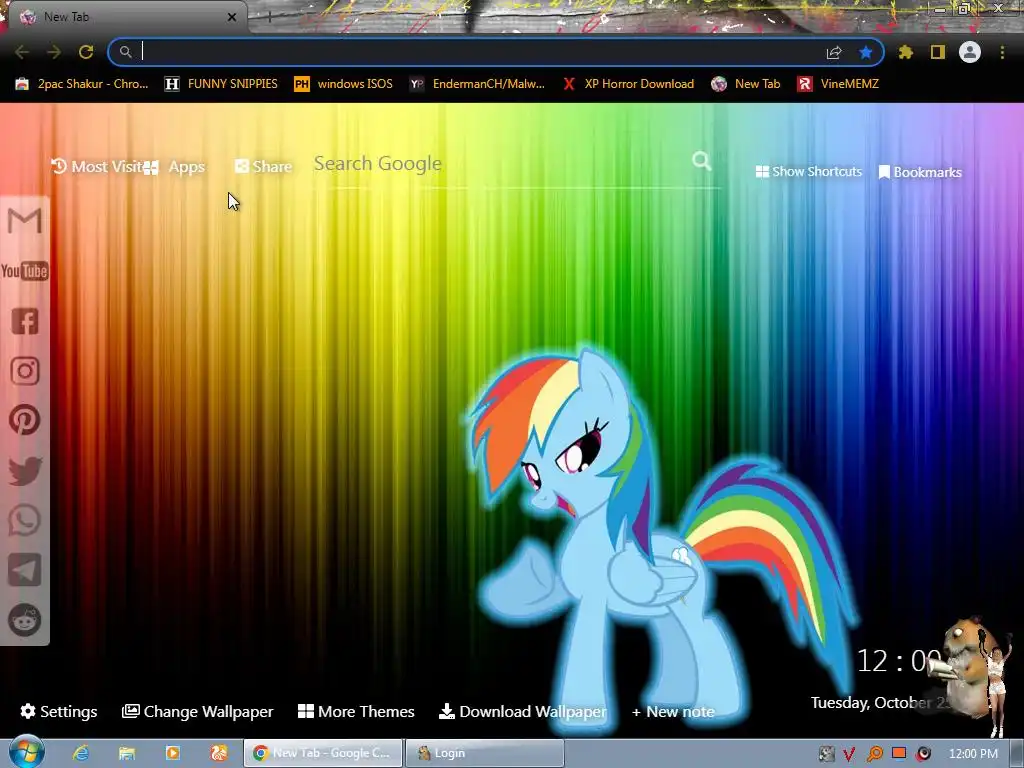Open the Chrome profile avatar

click(x=970, y=52)
